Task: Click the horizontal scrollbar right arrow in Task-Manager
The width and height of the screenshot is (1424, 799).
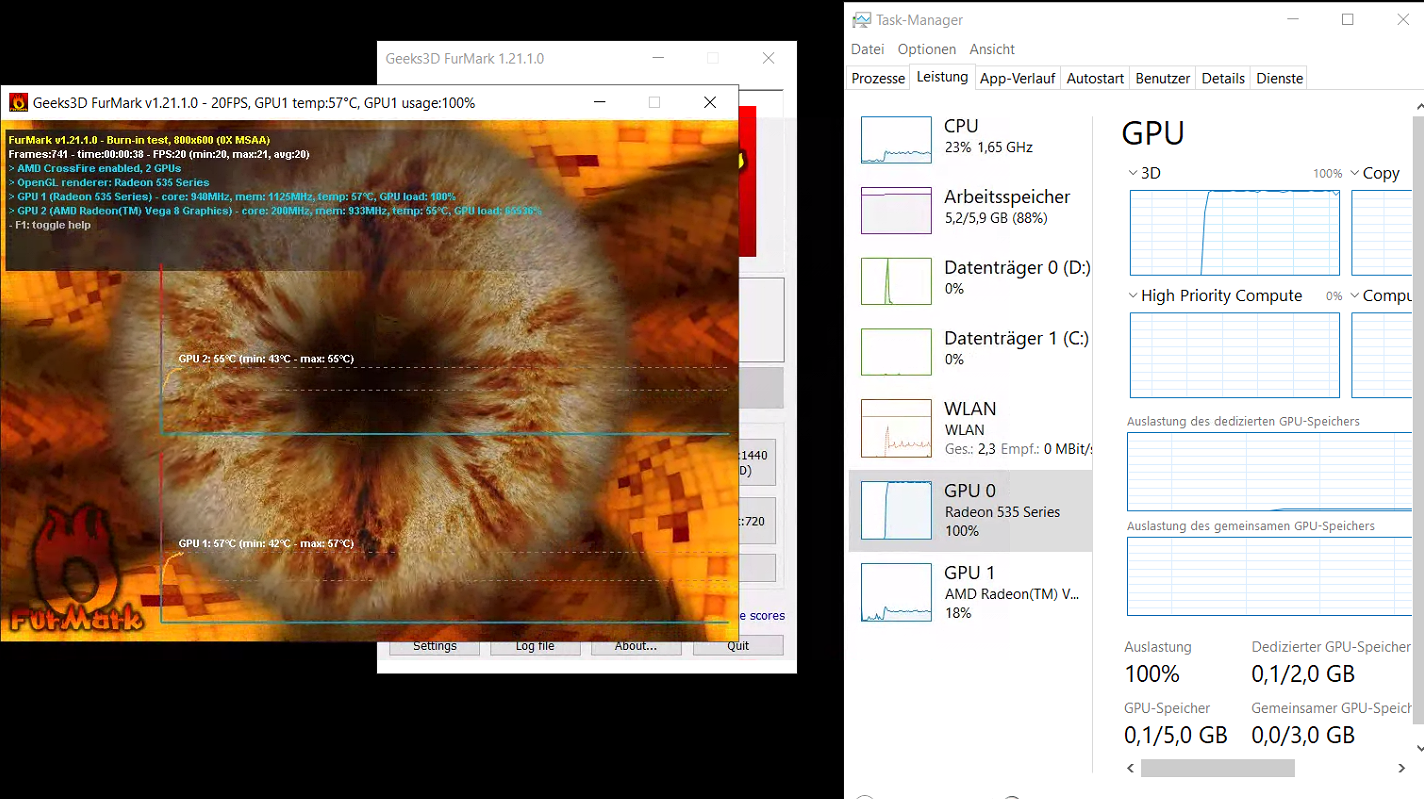Action: 1402,768
